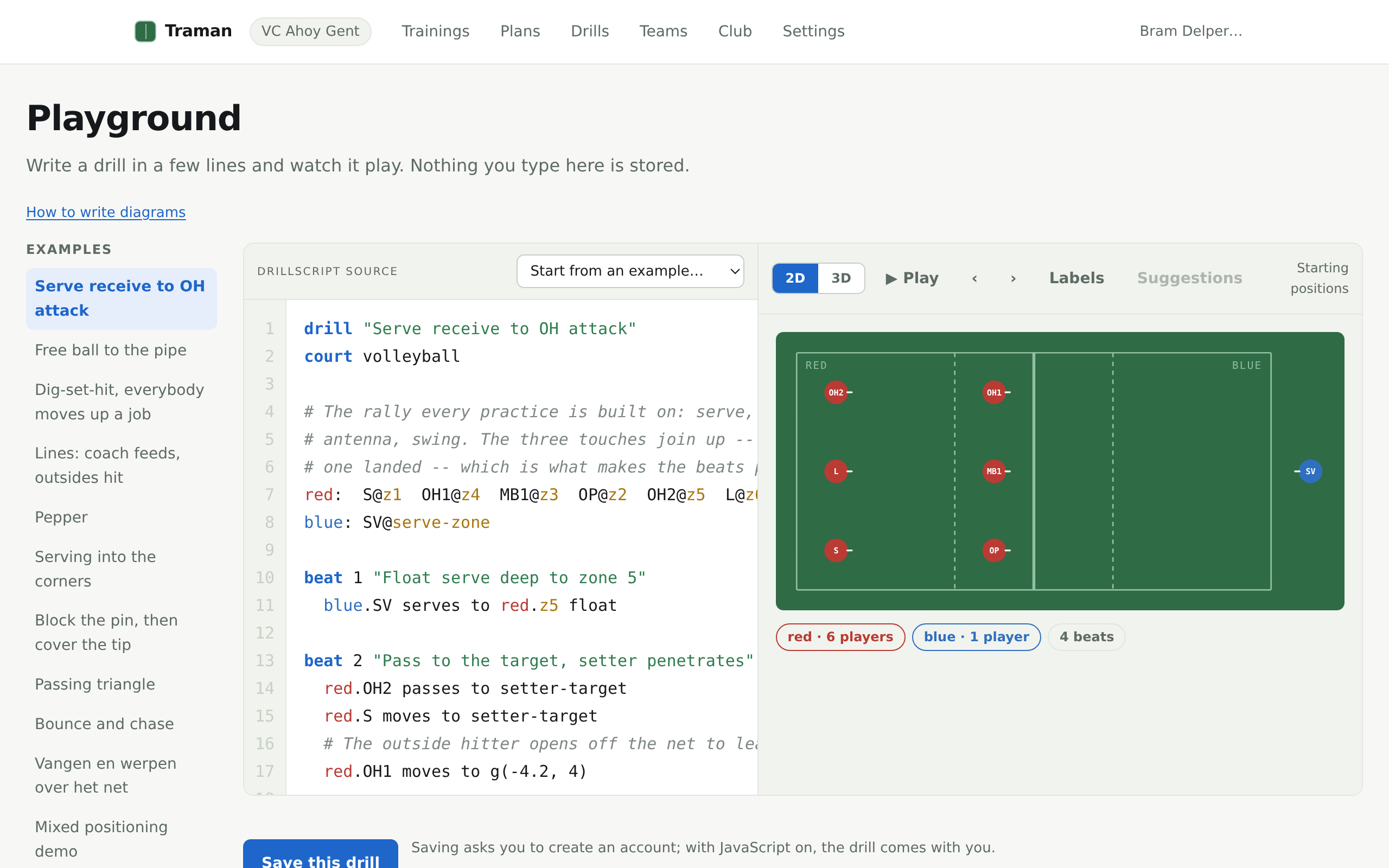Screen dimensions: 1389x868
Task: Open the Plans menu item
Action: click(x=520, y=31)
